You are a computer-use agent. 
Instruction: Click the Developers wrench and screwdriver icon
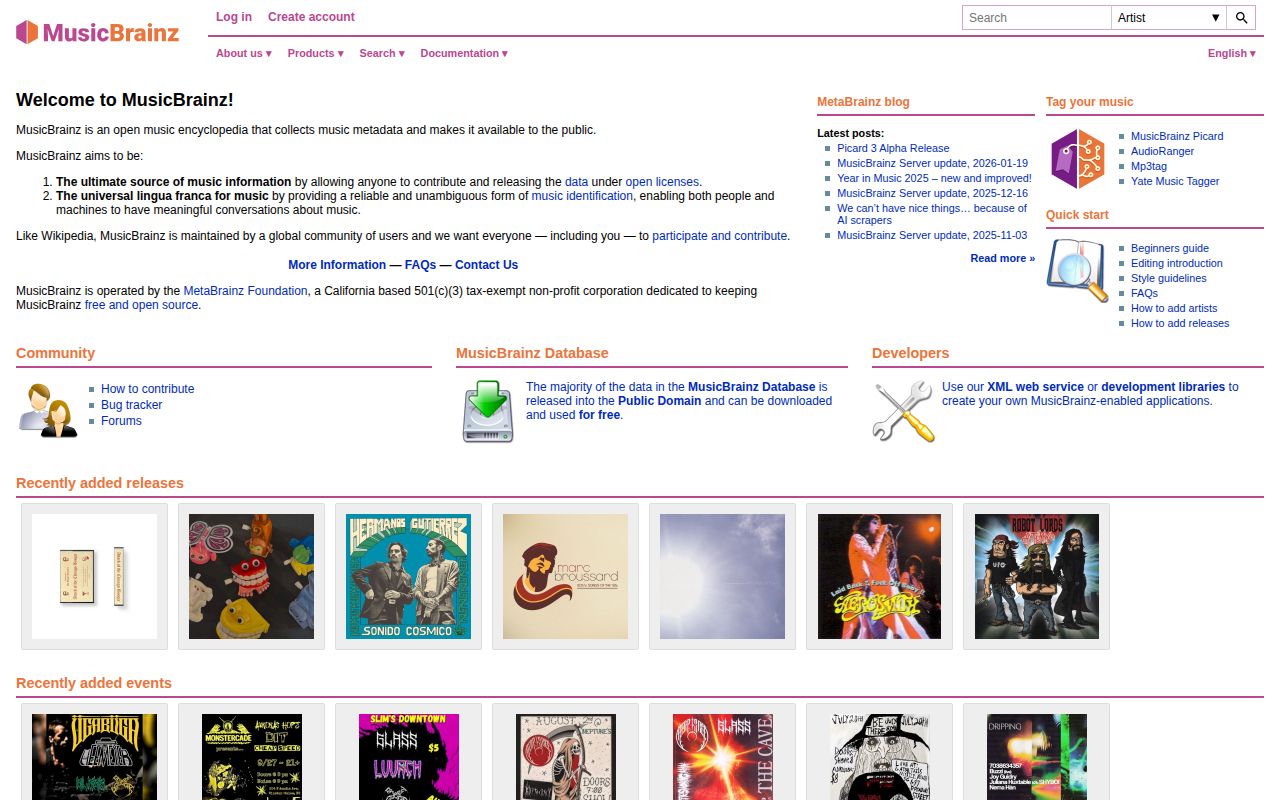tap(903, 411)
